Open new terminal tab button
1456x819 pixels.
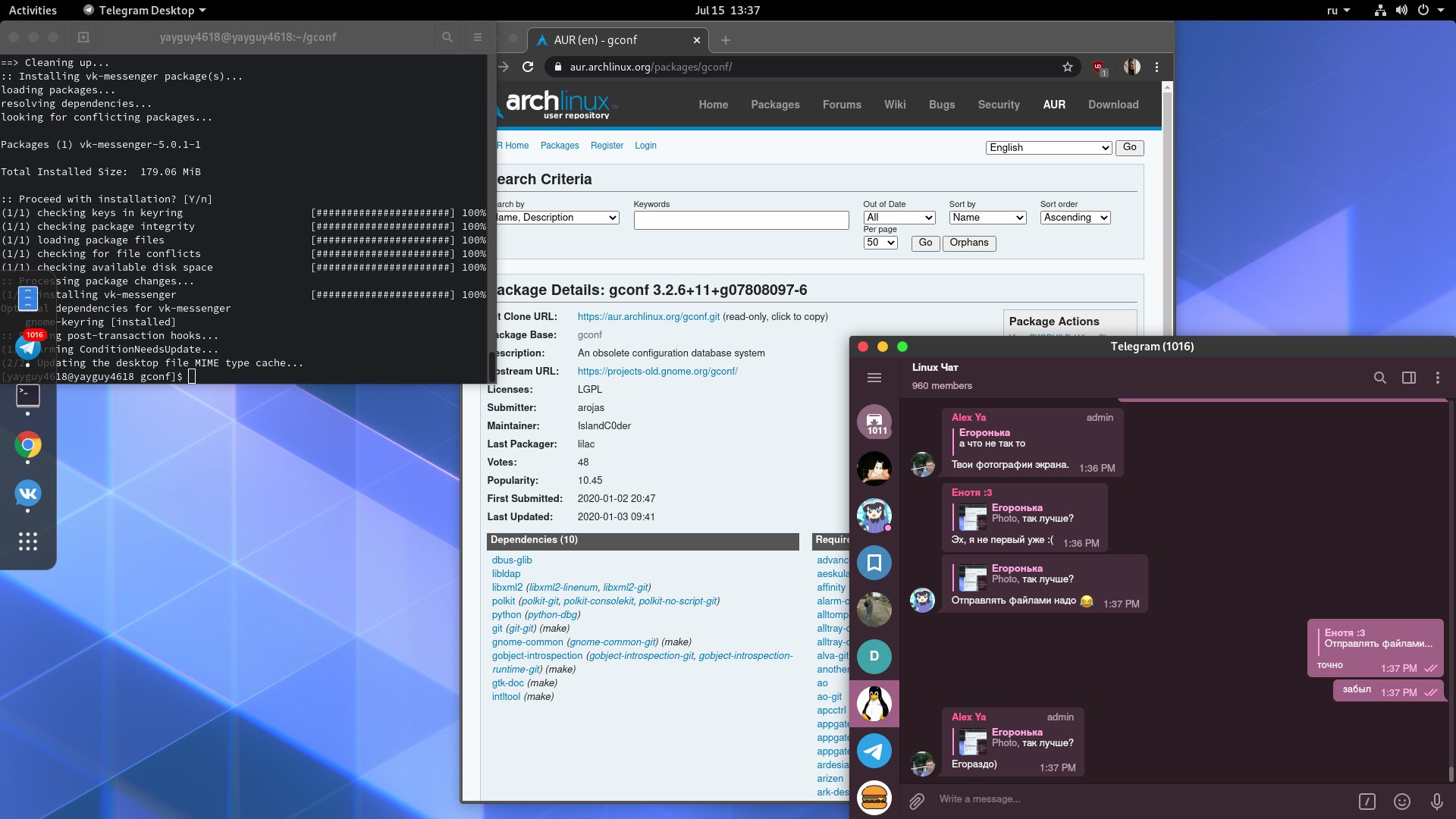coord(83,37)
